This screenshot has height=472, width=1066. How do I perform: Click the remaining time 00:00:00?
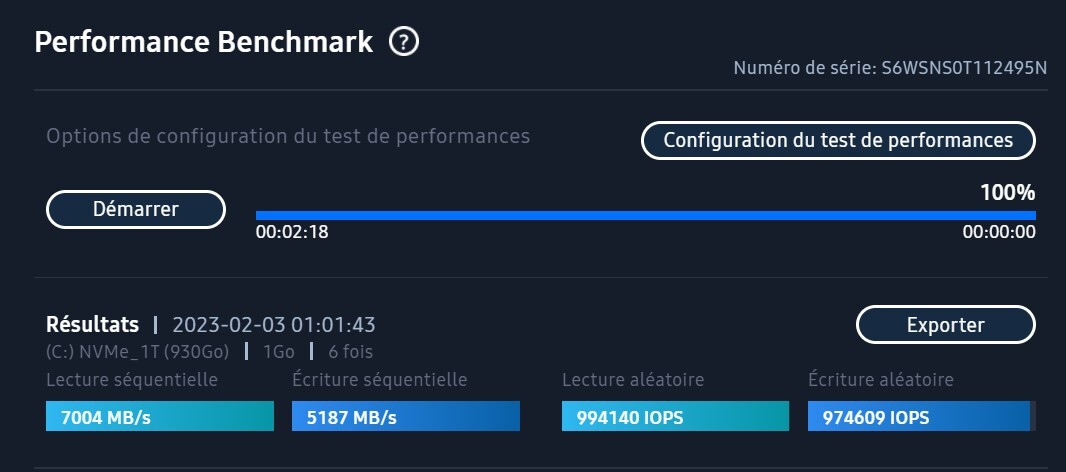[998, 233]
